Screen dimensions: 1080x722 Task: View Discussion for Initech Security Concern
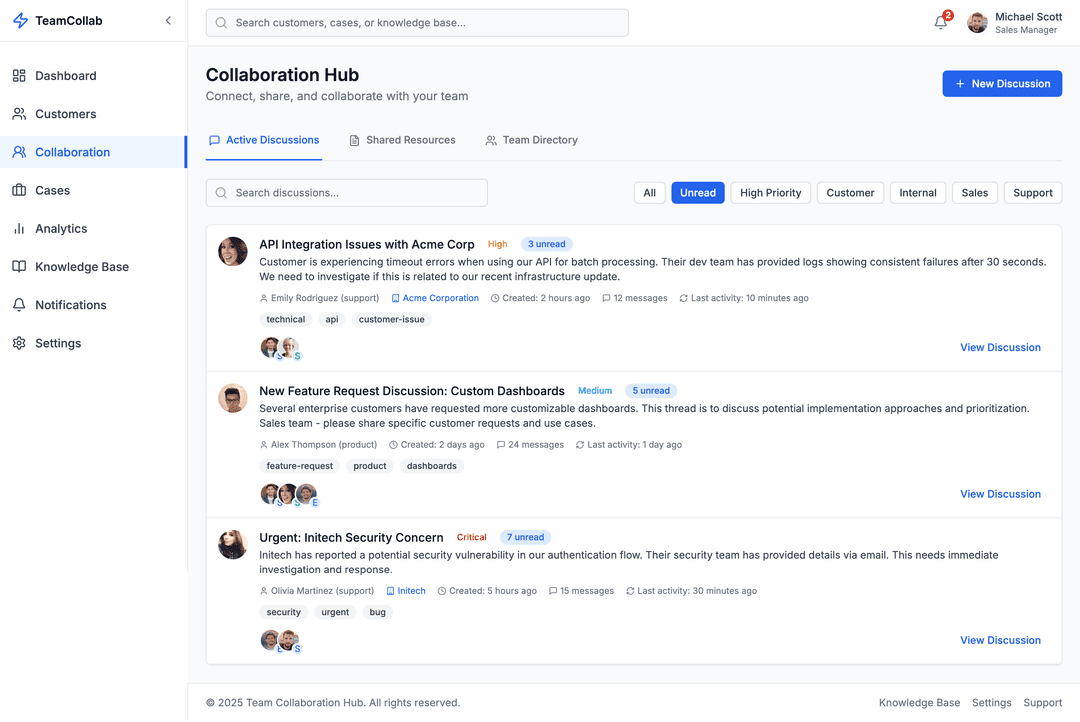(1000, 640)
